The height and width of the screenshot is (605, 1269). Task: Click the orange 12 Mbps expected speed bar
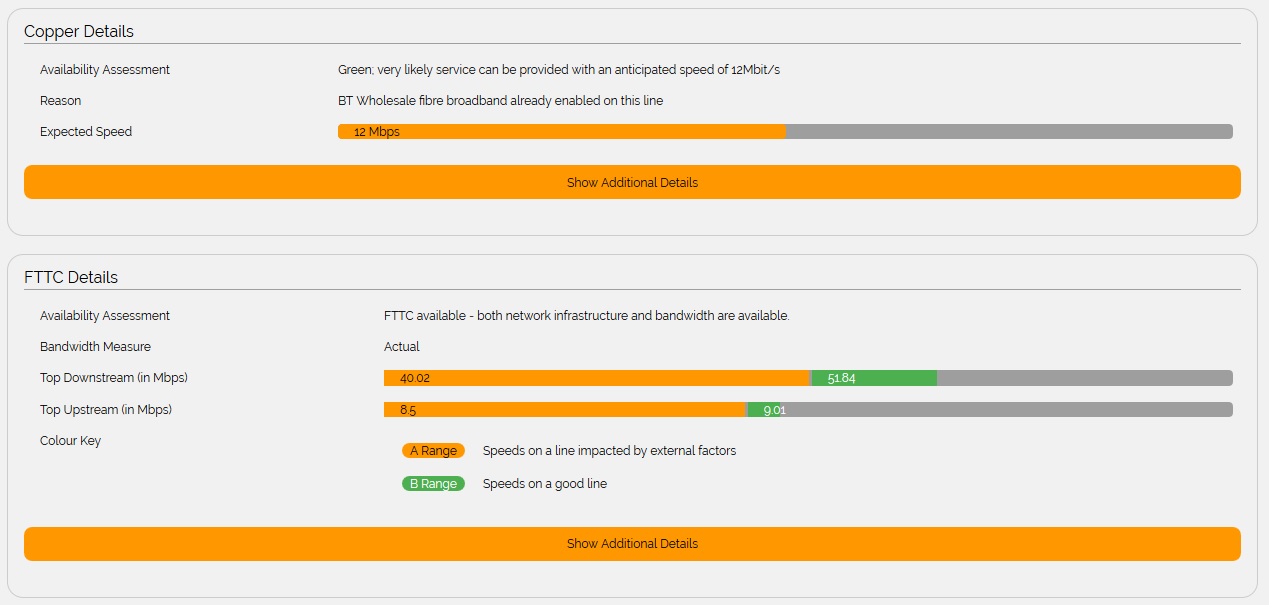coord(561,132)
